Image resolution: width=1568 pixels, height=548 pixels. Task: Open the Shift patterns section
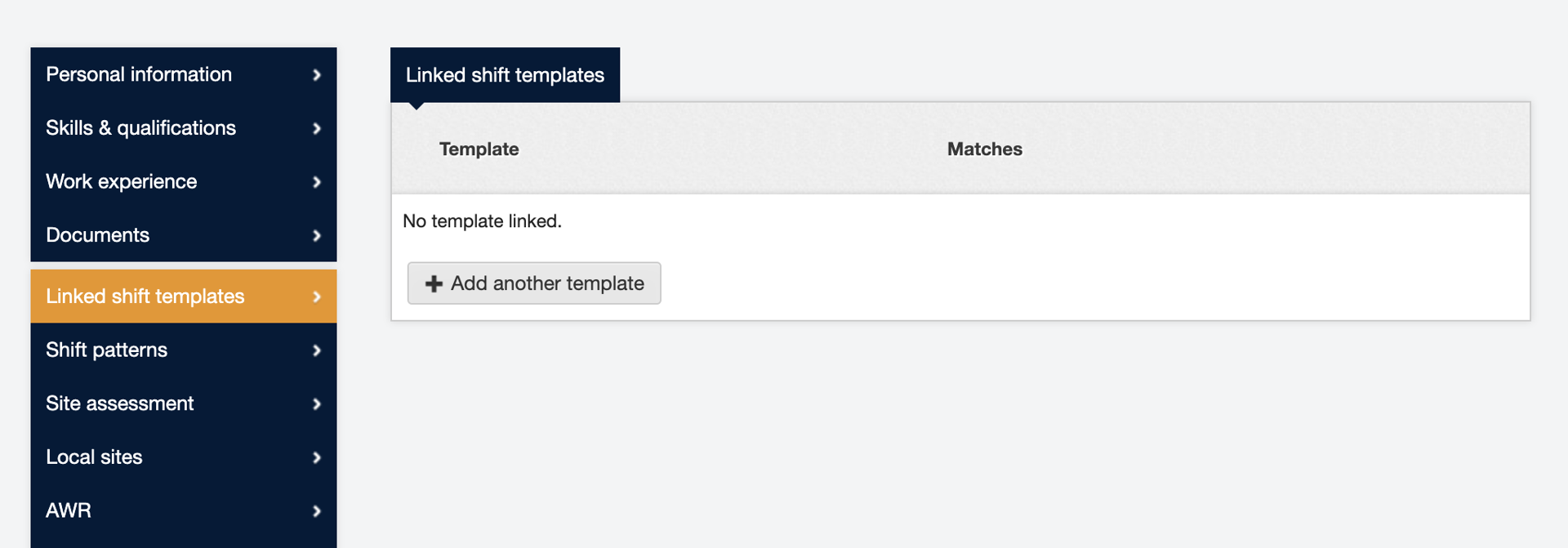coord(106,350)
